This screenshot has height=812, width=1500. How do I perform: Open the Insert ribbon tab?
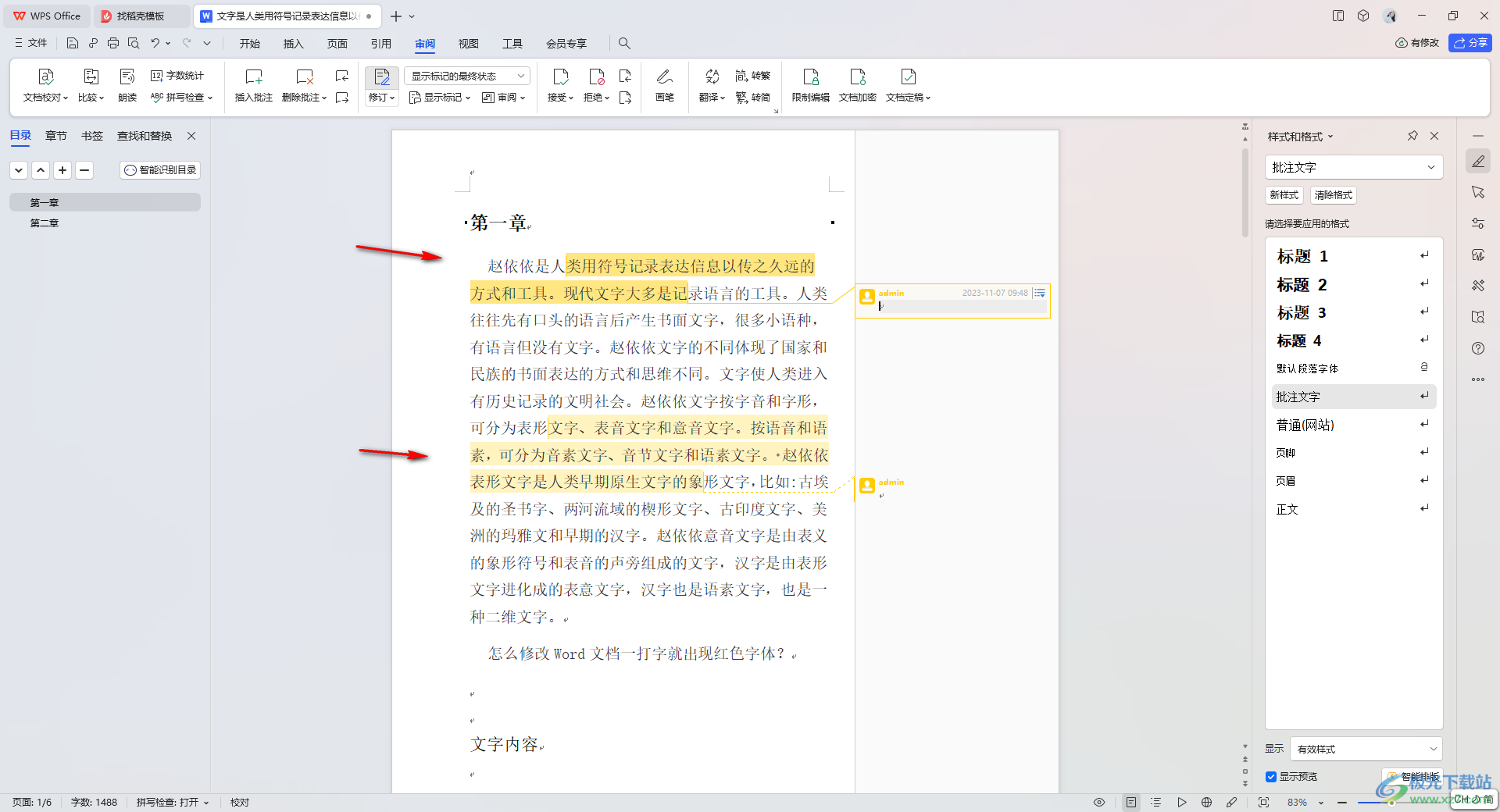tap(293, 43)
